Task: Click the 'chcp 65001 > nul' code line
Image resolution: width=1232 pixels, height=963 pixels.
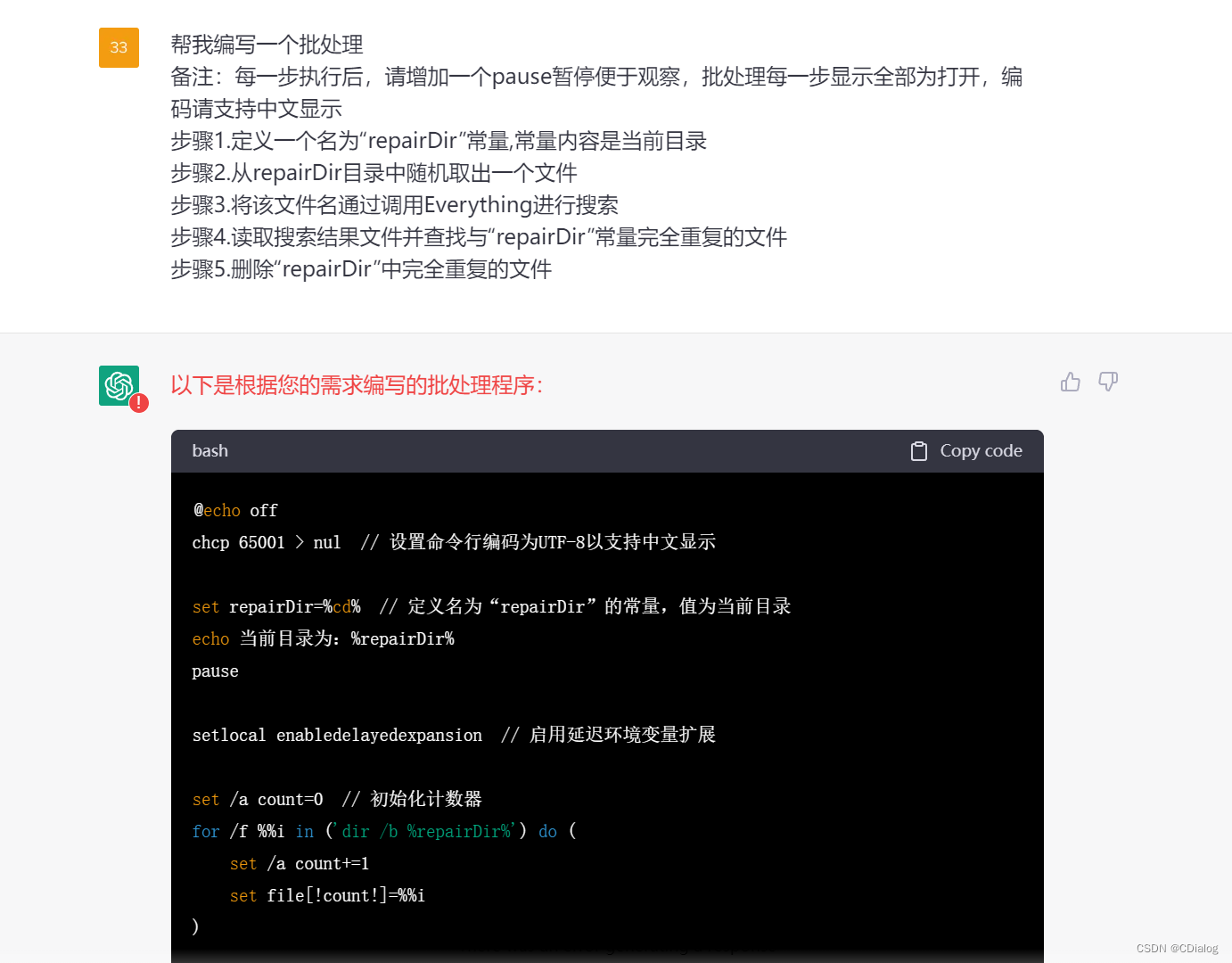Action: tap(454, 542)
